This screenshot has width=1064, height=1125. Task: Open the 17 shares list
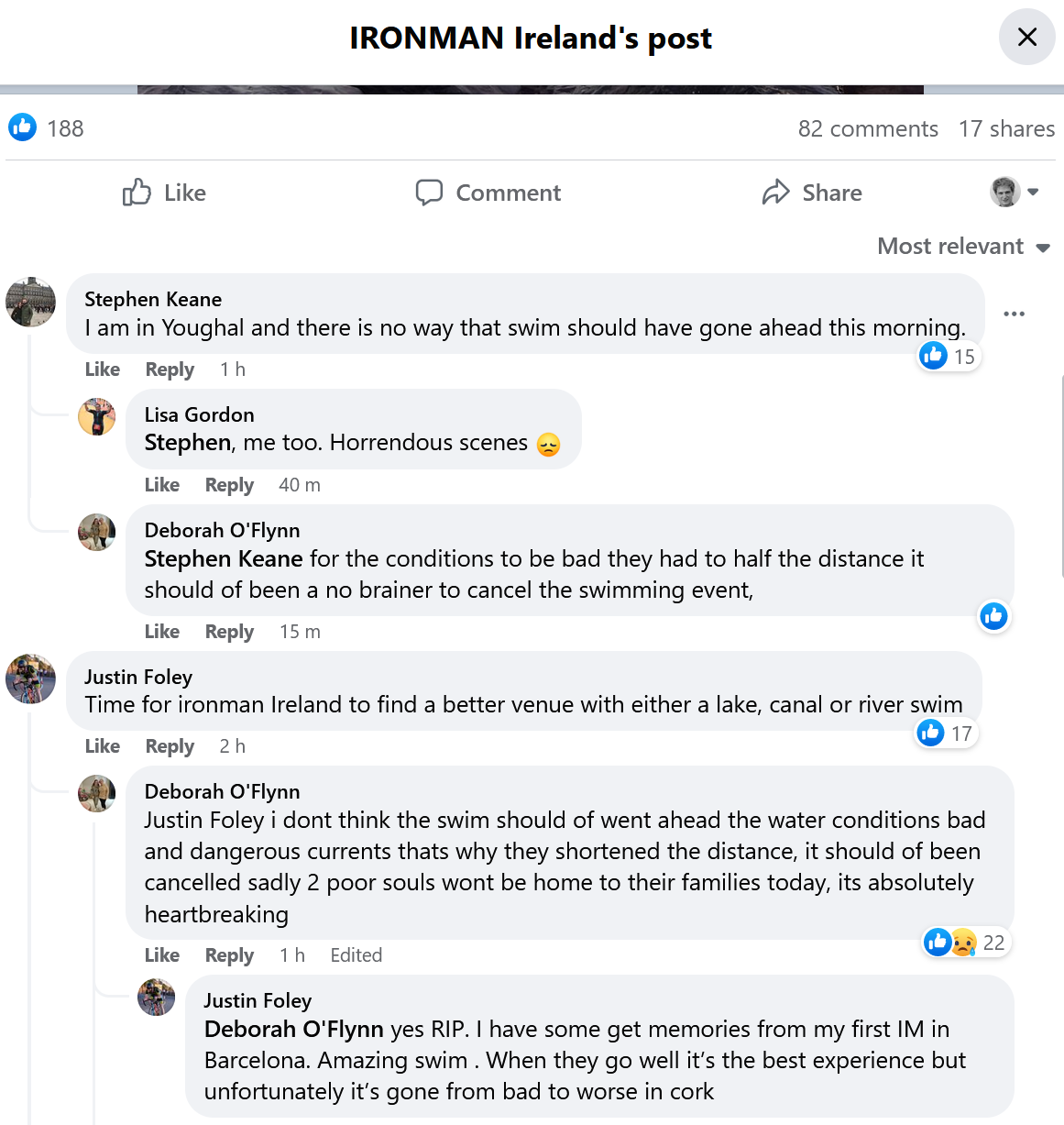(1006, 128)
